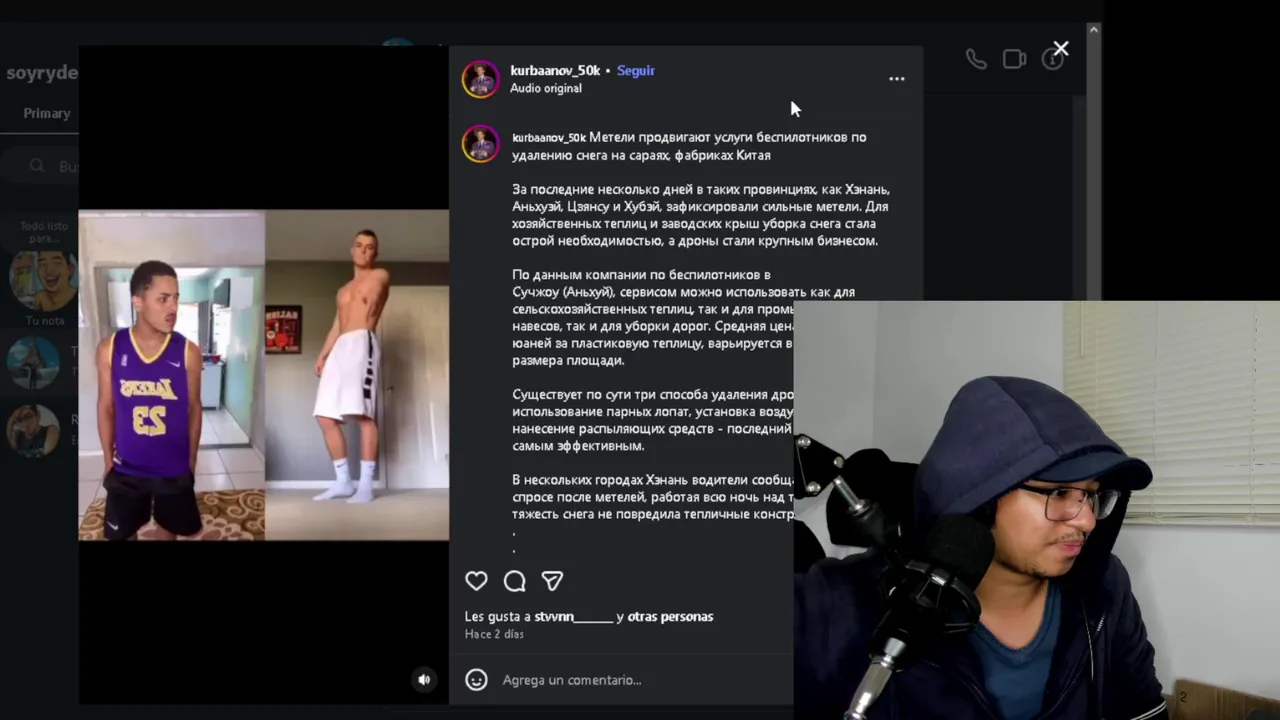Open the stvvnn_____ liker profile
The height and width of the screenshot is (720, 1280).
tap(574, 617)
